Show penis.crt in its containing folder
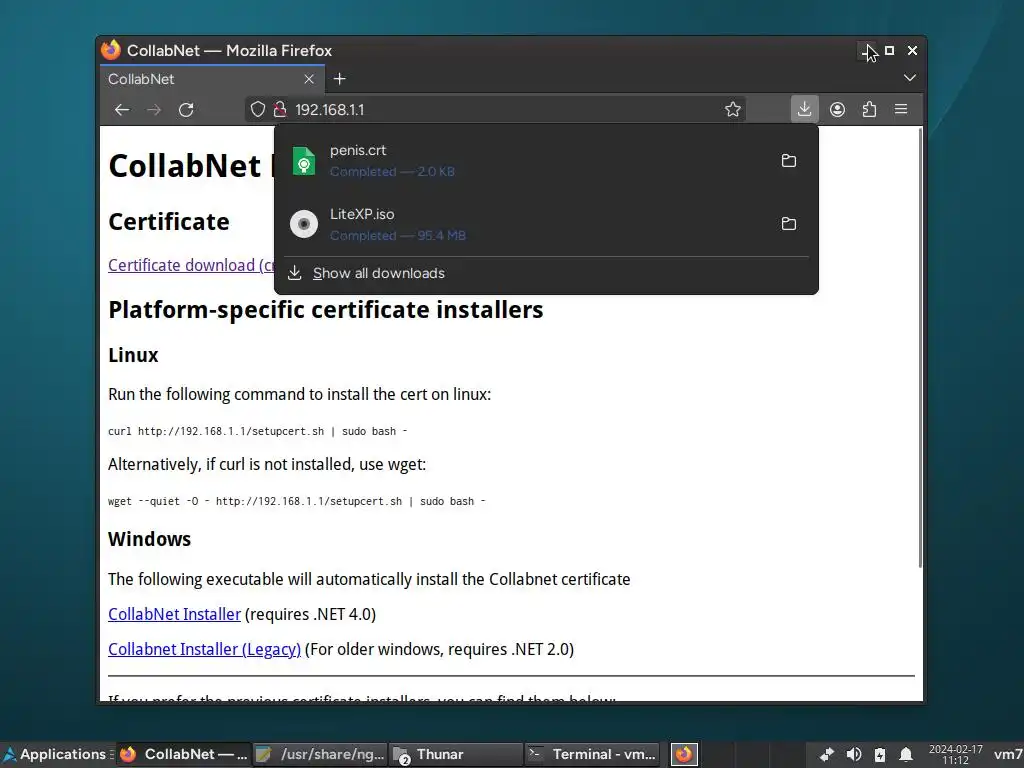1024x768 pixels. (x=789, y=161)
